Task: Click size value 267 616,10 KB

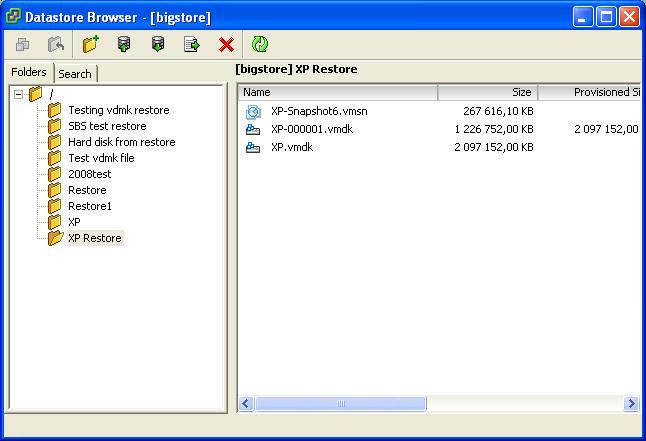Action: pos(498,111)
